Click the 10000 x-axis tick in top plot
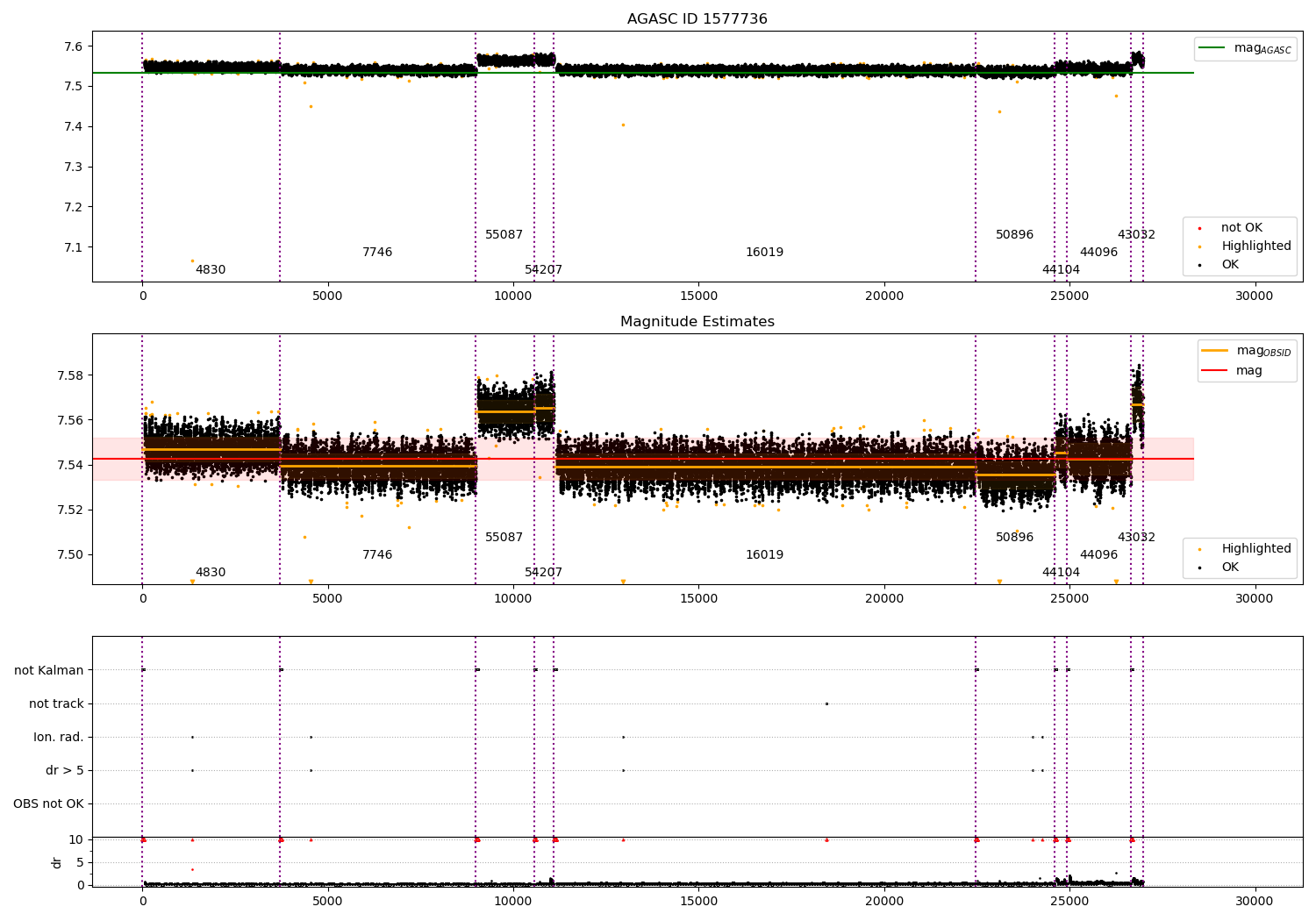This screenshot has width=1316, height=921. (x=513, y=296)
